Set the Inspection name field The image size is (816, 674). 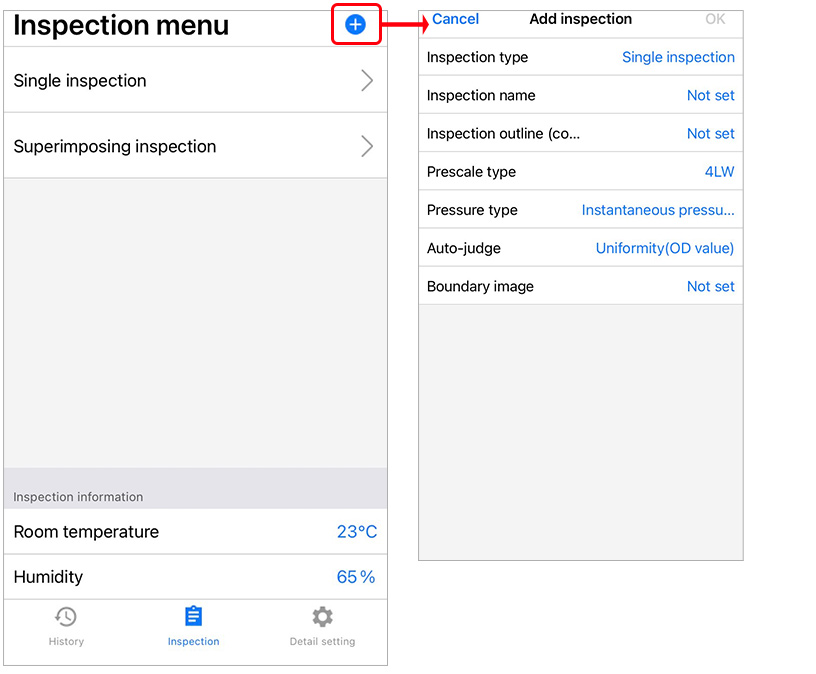[x=710, y=96]
